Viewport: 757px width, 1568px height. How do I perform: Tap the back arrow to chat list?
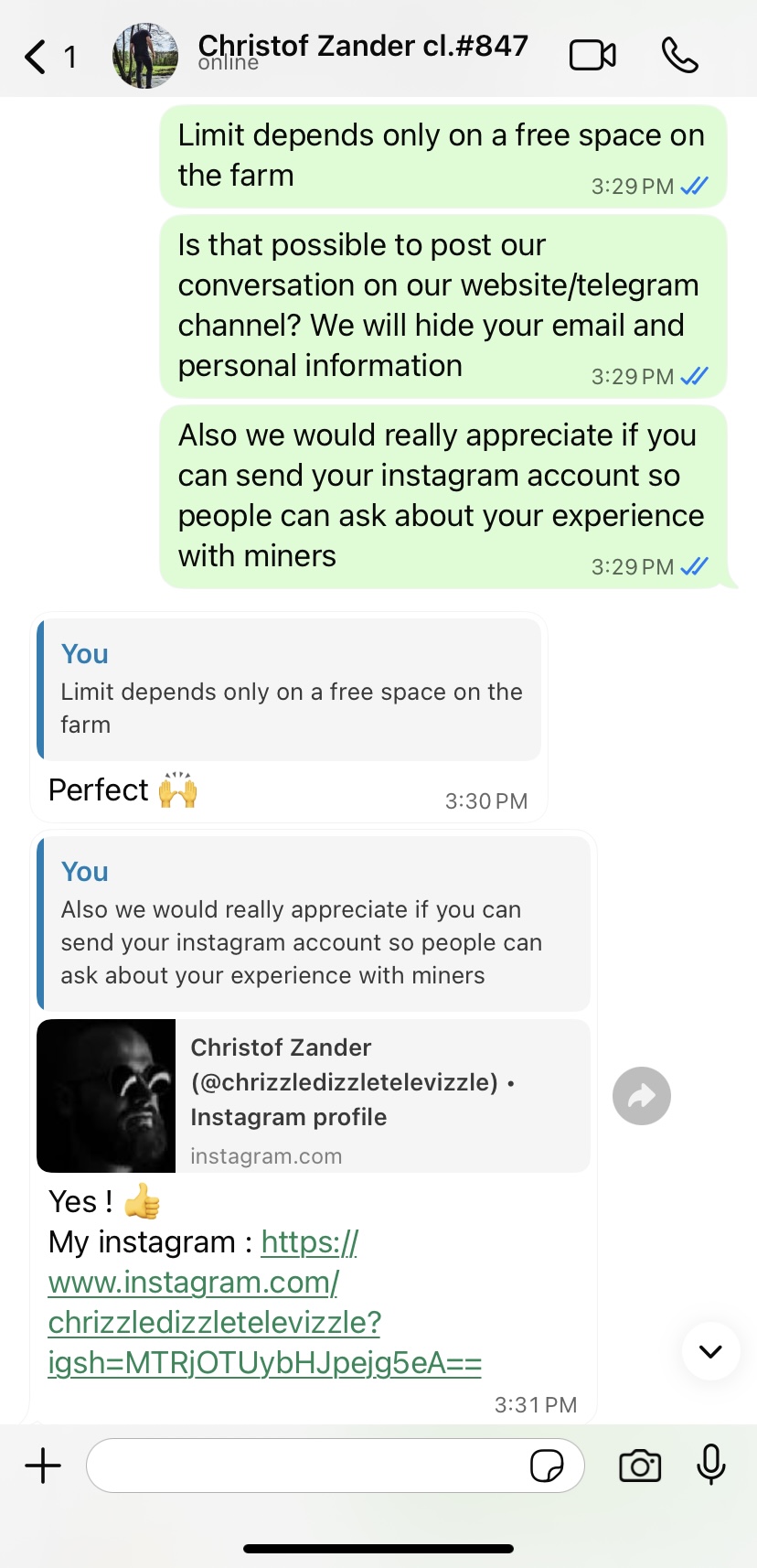point(37,57)
